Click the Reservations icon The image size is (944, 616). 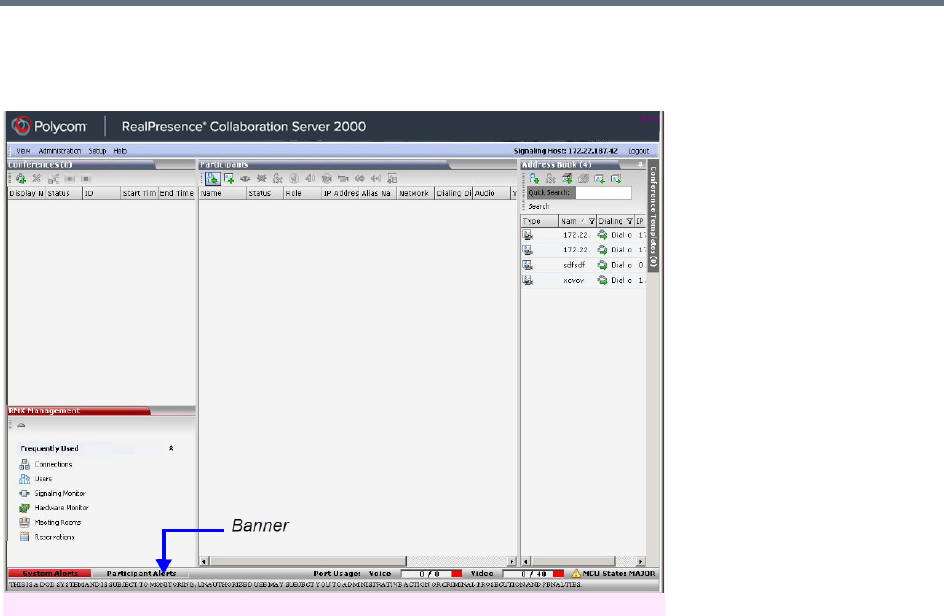coord(24,537)
